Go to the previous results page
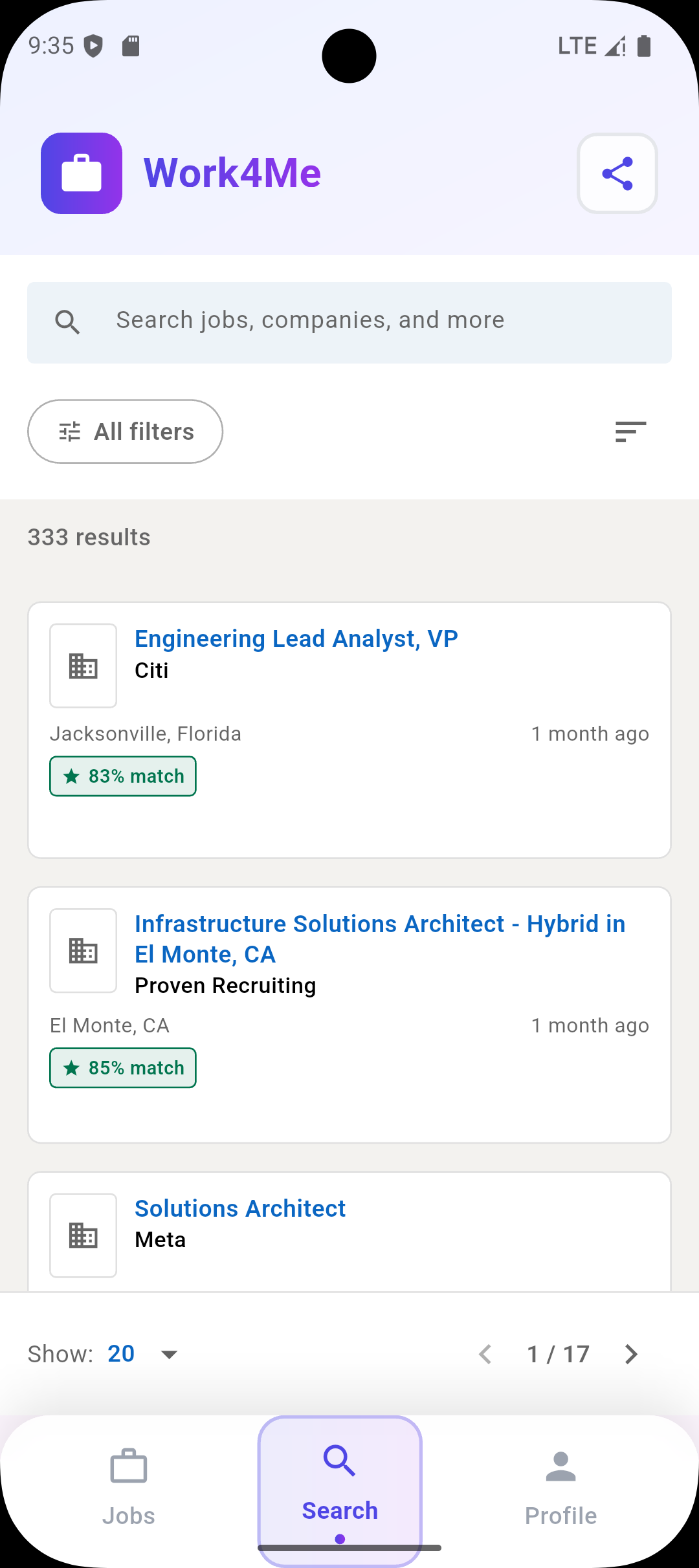 [485, 1353]
